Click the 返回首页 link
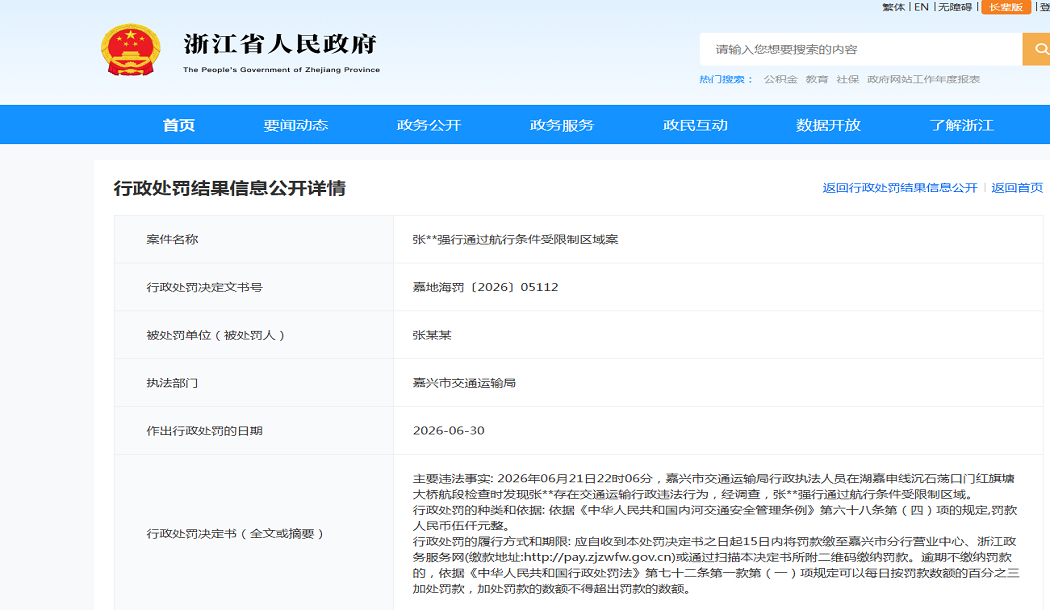 coord(1017,188)
